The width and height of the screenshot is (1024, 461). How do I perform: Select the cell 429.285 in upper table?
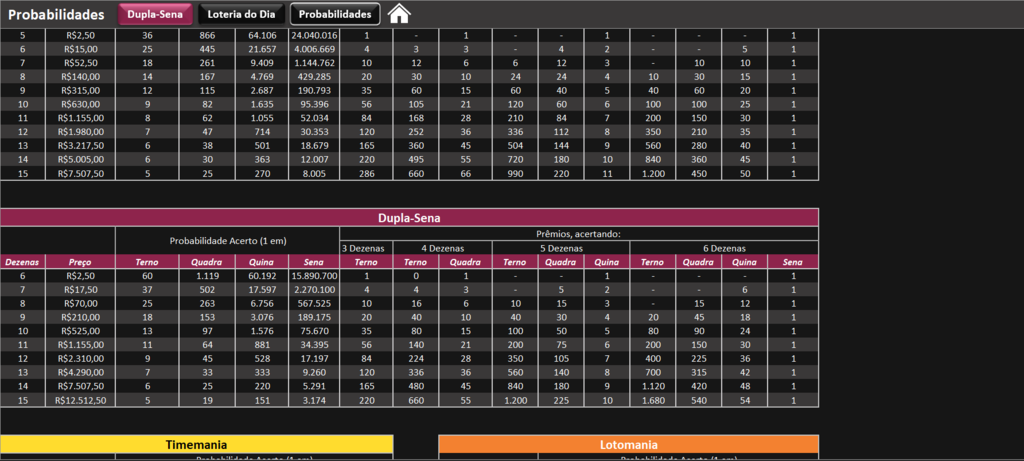314,76
